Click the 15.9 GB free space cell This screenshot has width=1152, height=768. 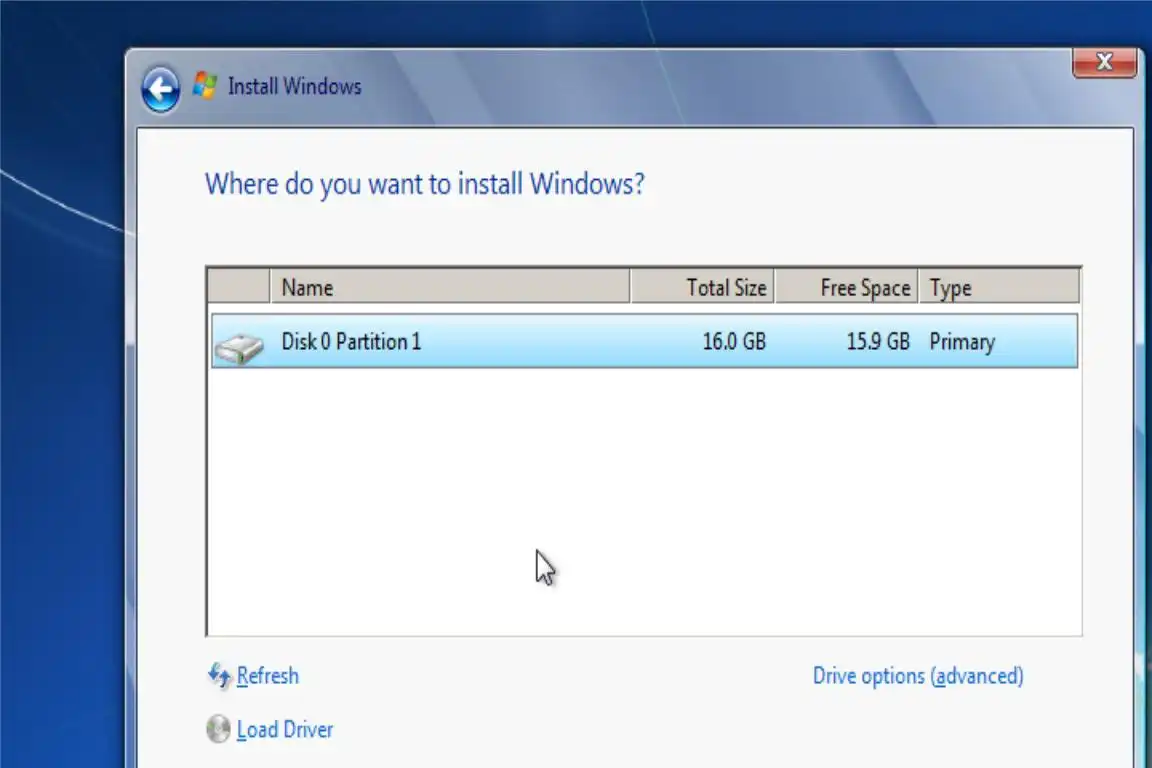pos(878,342)
